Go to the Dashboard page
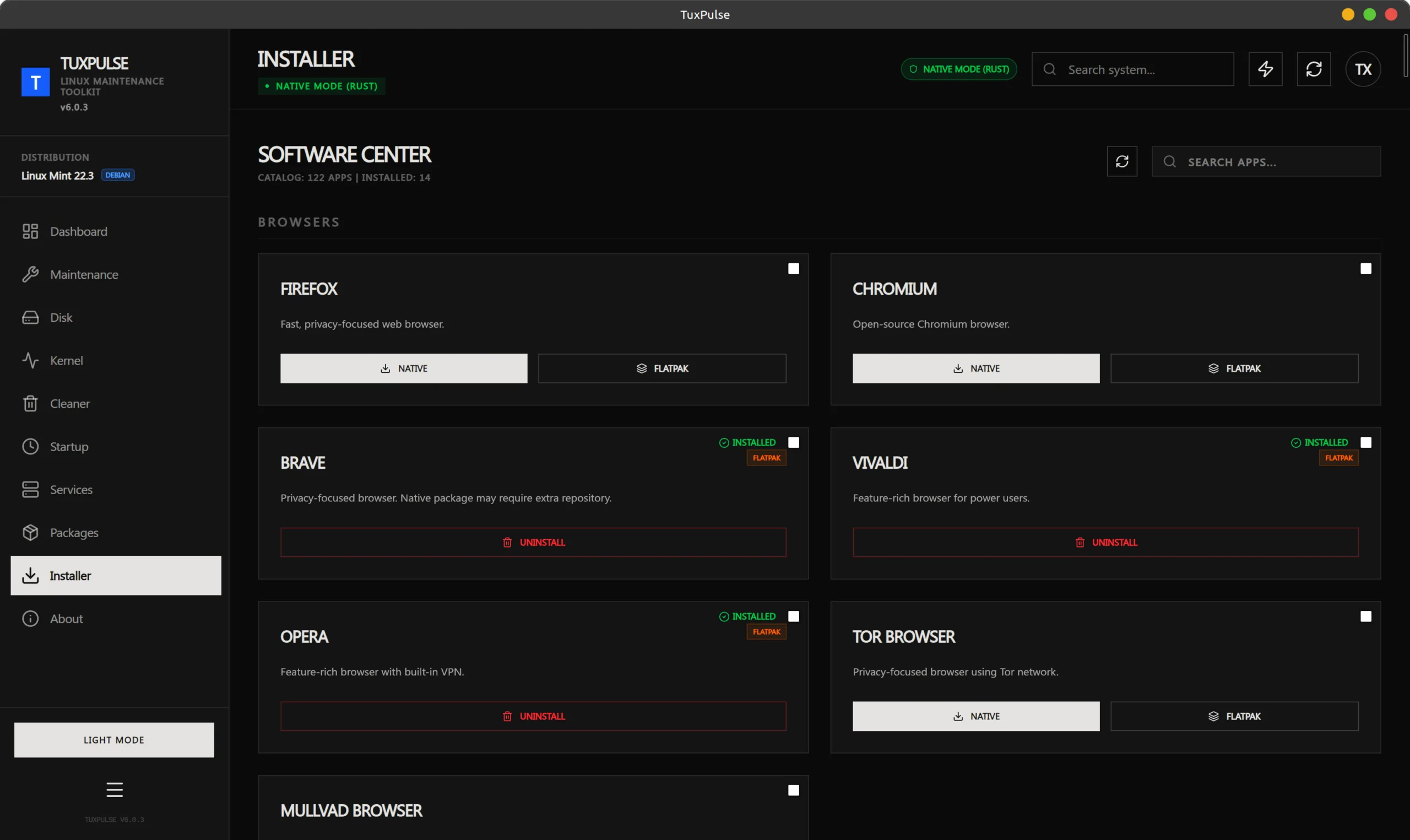 click(78, 231)
